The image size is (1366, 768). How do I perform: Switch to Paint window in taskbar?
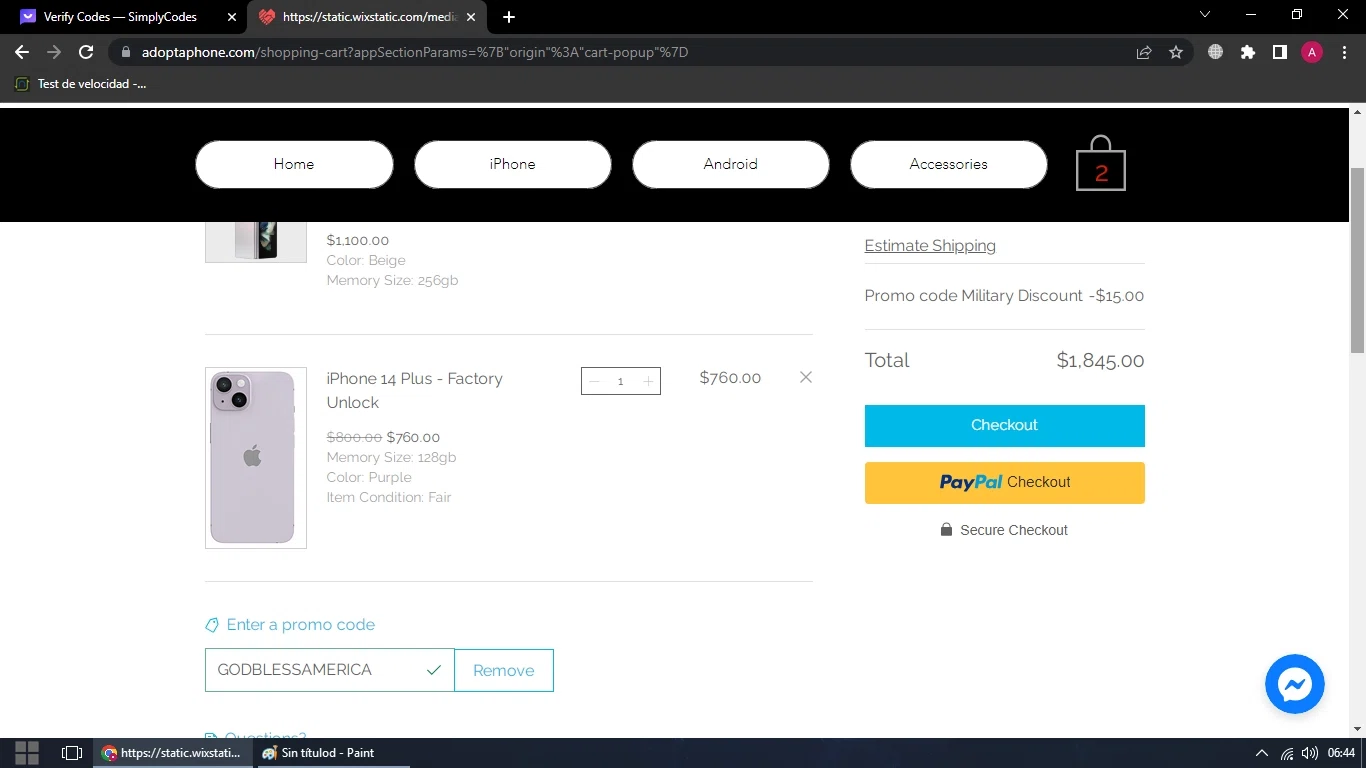[x=334, y=753]
